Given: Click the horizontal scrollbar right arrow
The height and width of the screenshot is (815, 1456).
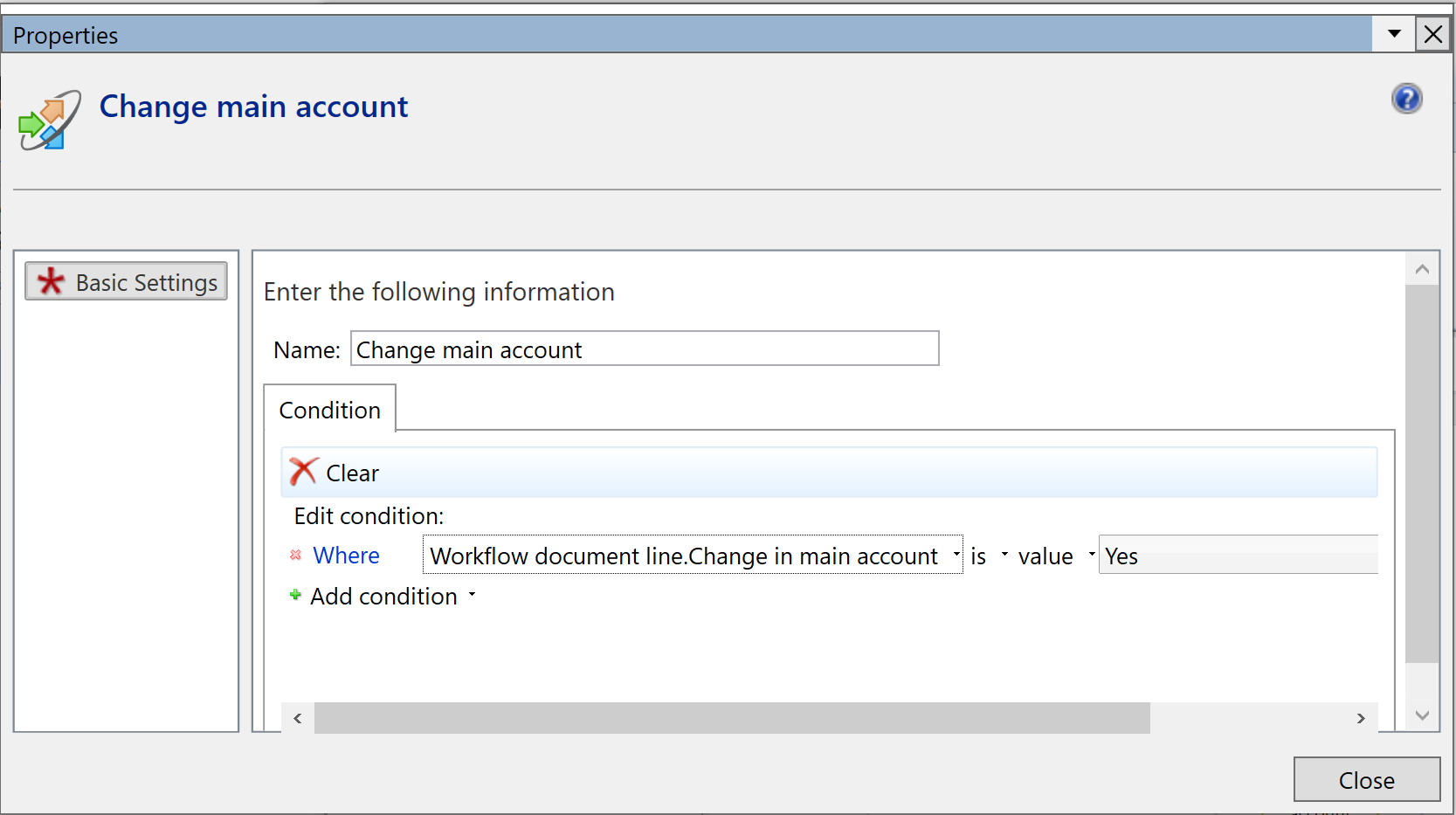Looking at the screenshot, I should click(1361, 718).
